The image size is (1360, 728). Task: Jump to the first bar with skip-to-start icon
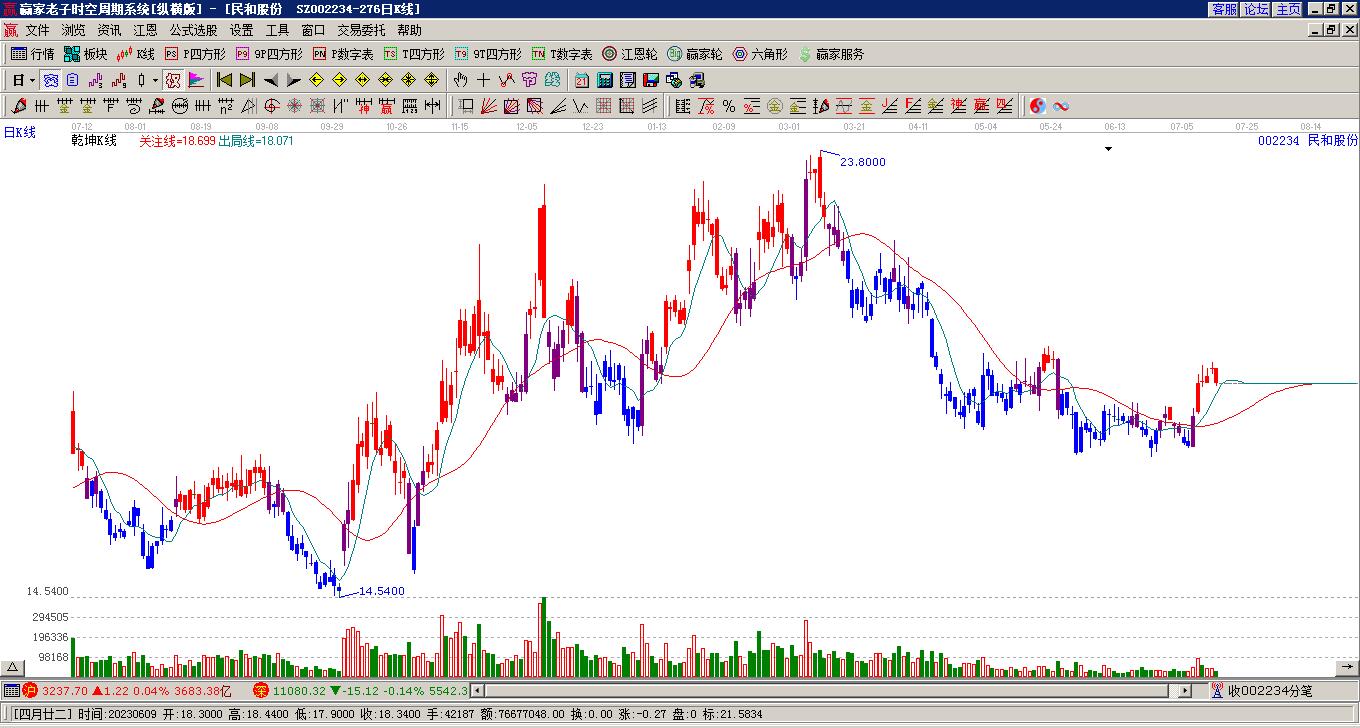pos(224,80)
